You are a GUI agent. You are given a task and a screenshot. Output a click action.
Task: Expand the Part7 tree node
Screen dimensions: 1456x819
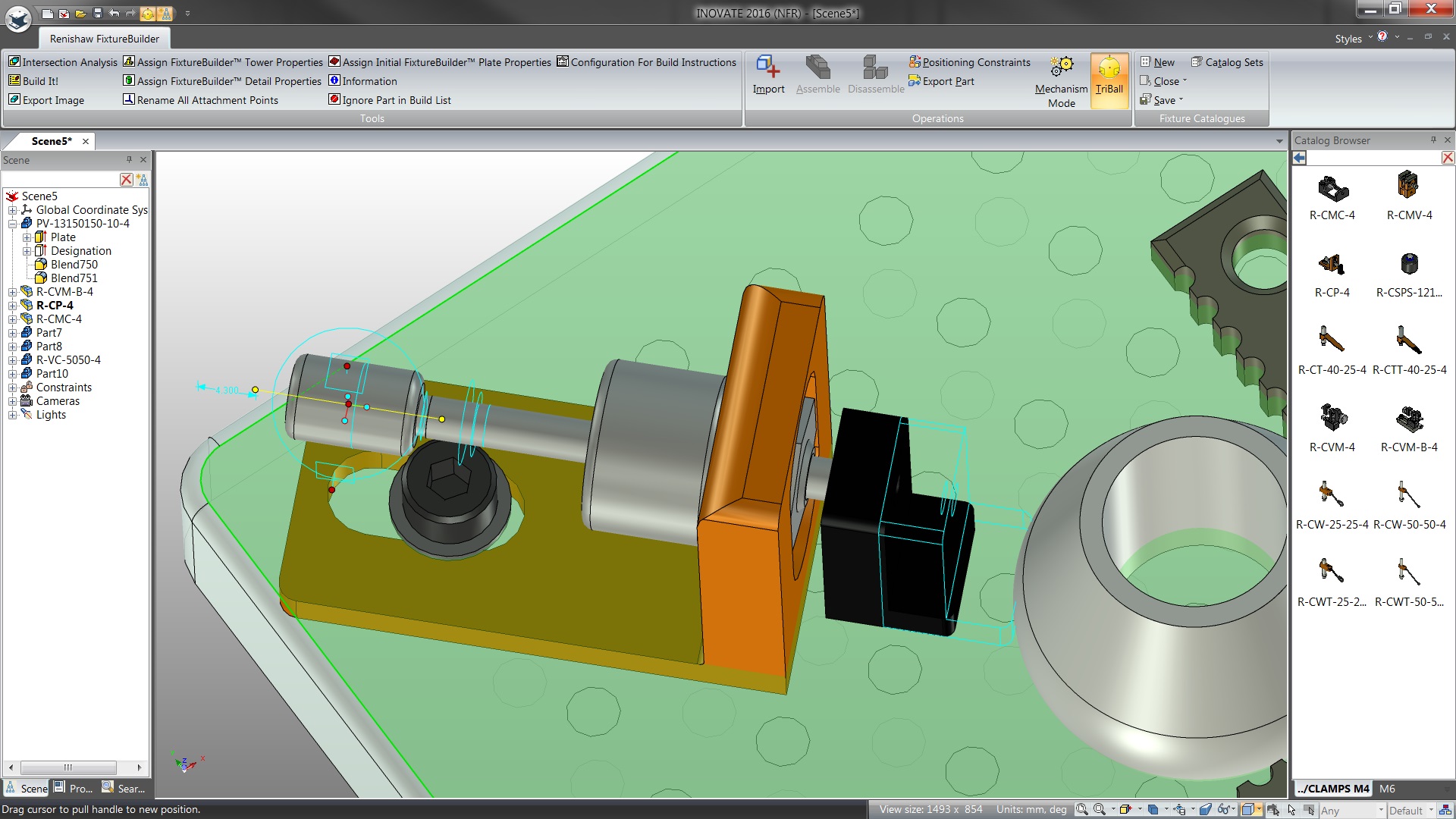(x=12, y=333)
